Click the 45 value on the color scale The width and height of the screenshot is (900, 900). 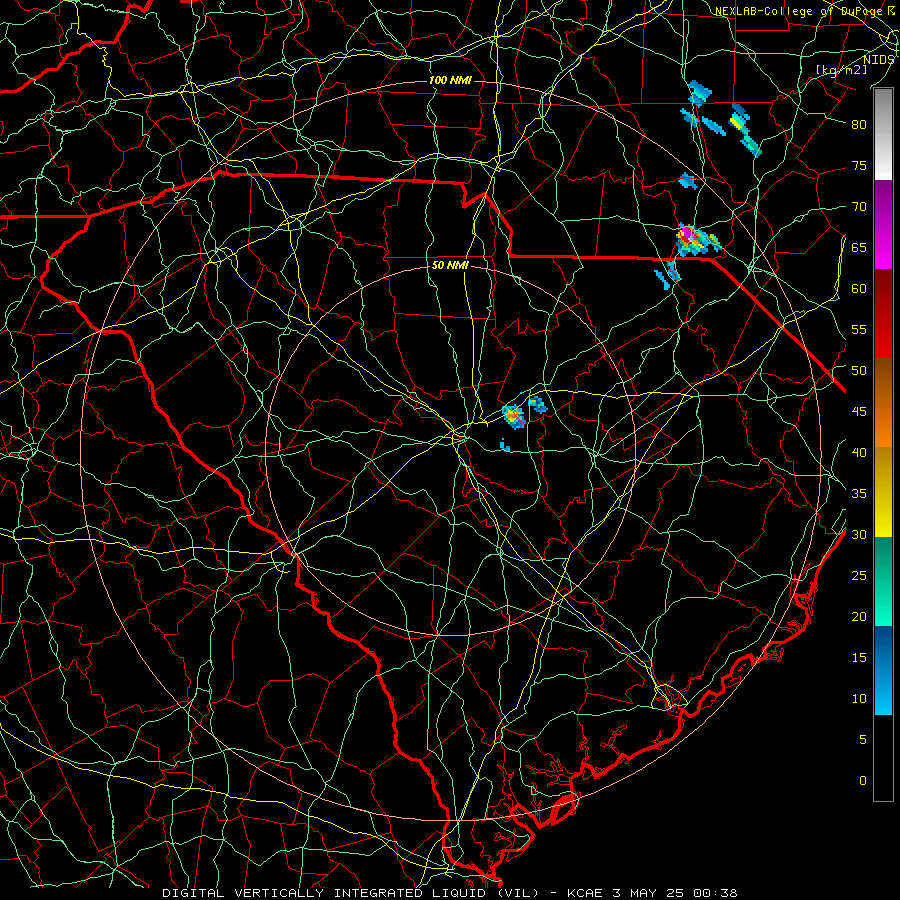(859, 412)
